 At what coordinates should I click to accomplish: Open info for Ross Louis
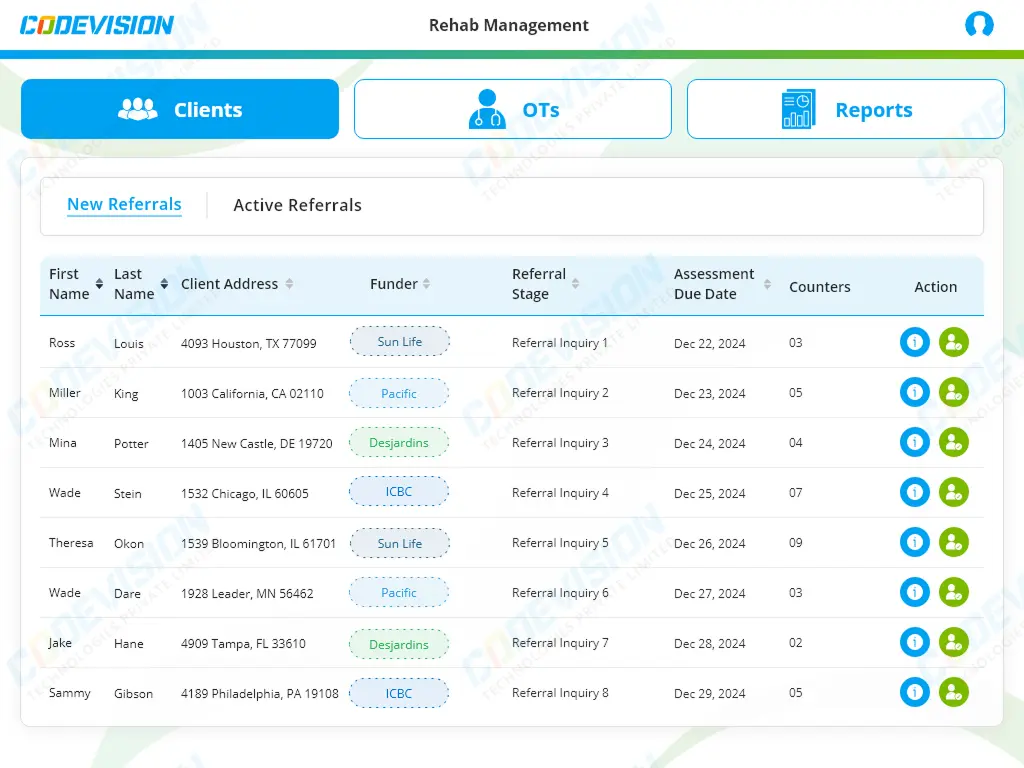point(914,342)
